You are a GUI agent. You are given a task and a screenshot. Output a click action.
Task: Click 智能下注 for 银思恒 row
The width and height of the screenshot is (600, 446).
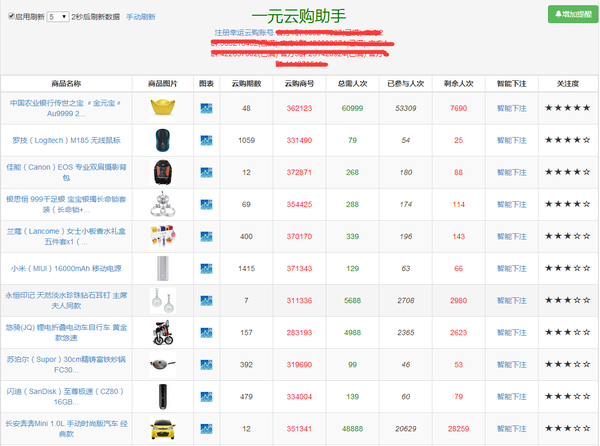512,205
